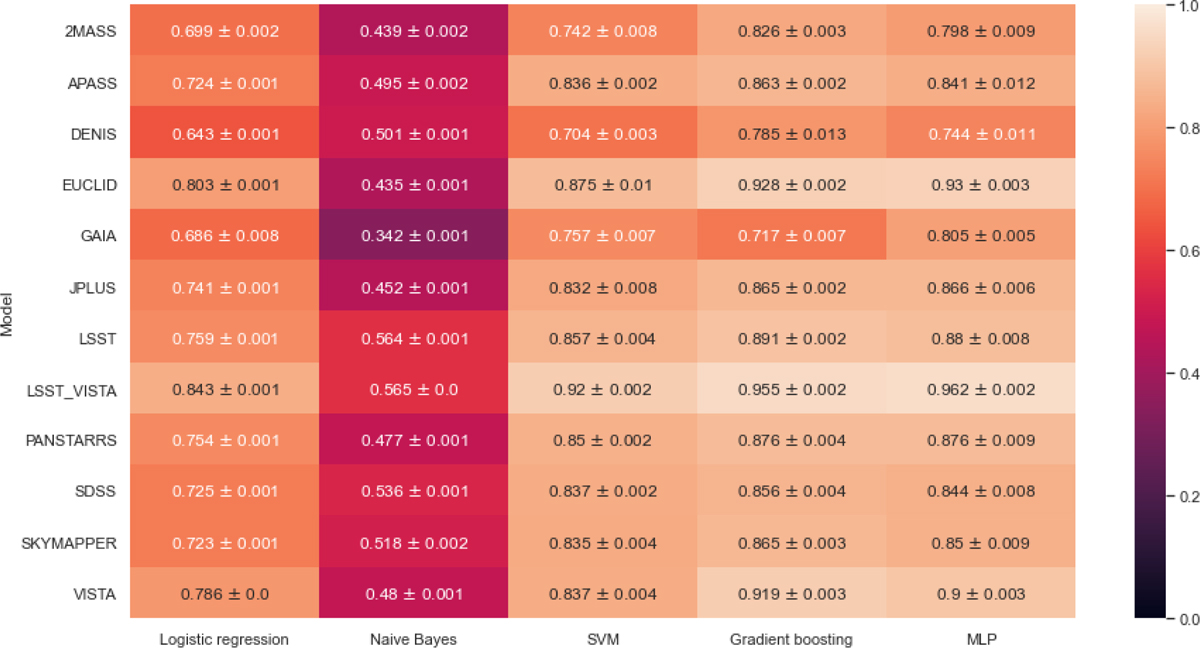Click the EUCLID MLP cell showing 0.93
Image resolution: width=1200 pixels, height=648 pixels.
pyautogui.click(x=980, y=185)
